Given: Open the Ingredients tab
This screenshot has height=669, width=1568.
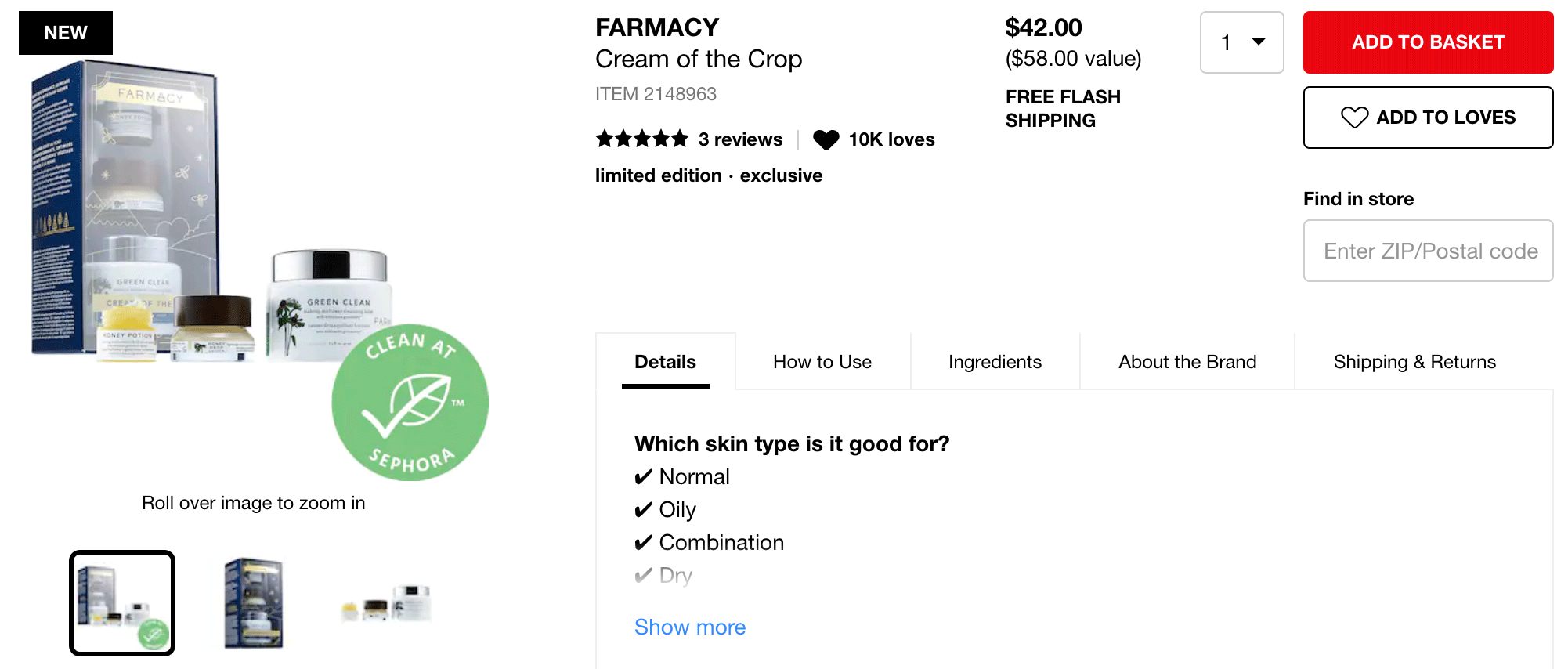Looking at the screenshot, I should coord(995,362).
